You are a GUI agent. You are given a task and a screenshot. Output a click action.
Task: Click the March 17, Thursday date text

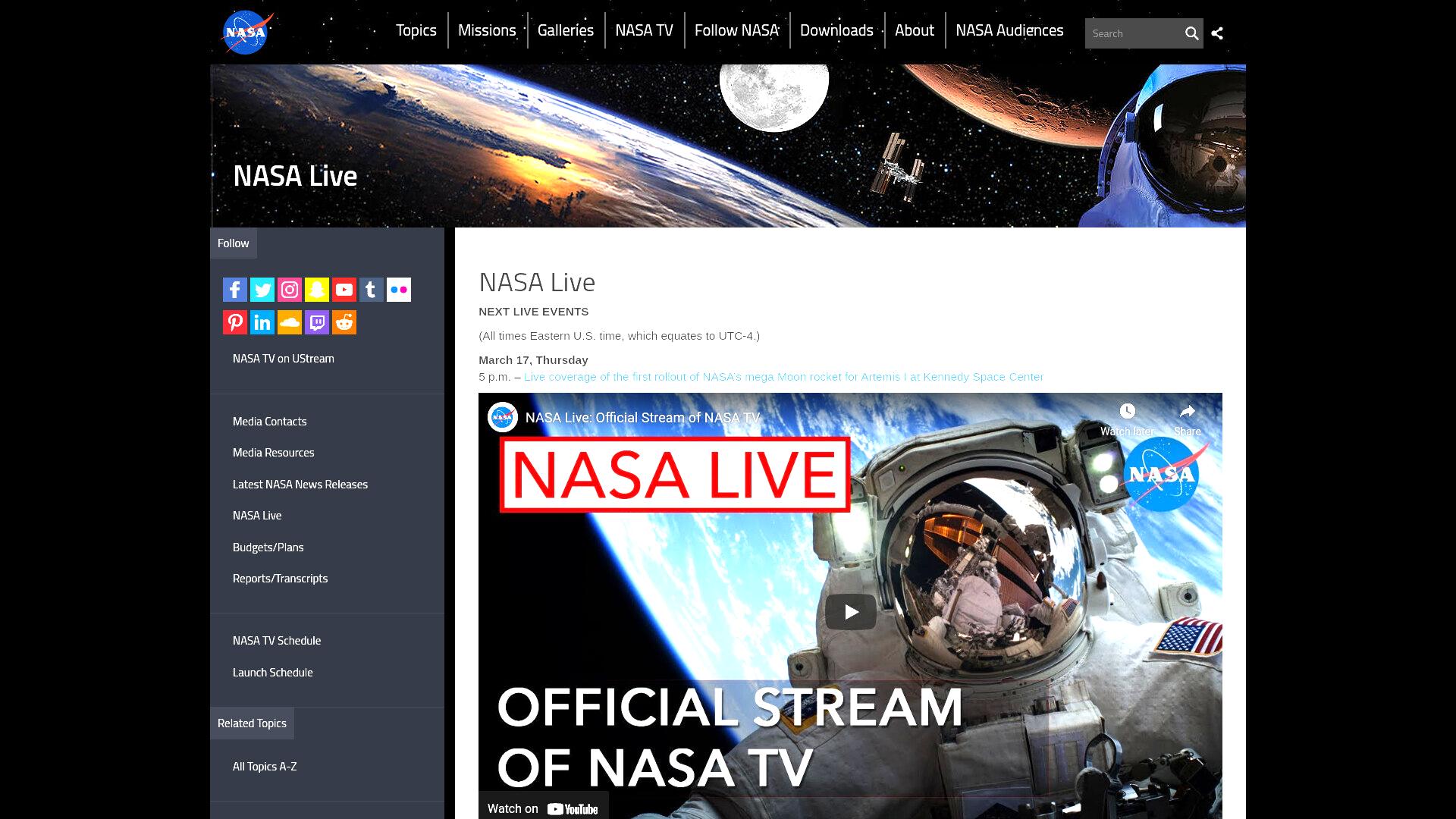coord(533,360)
